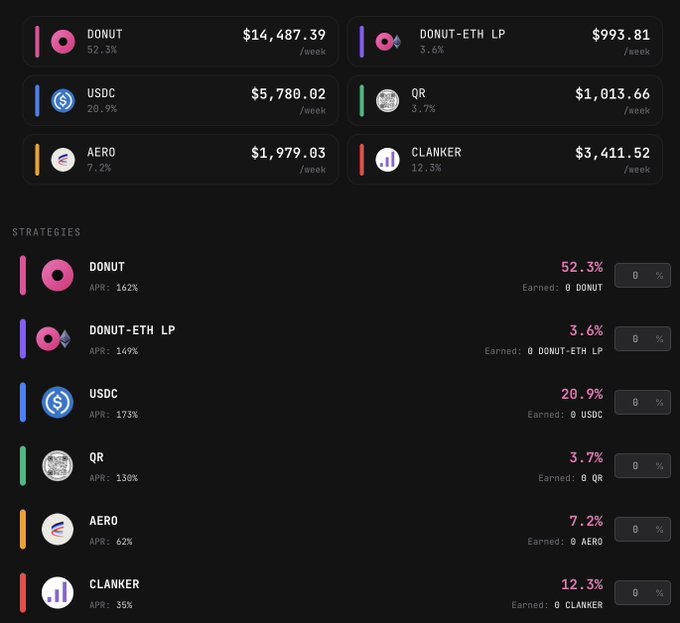Click the pink DONUT color bar in strategies
This screenshot has height=623, width=680.
[x=23, y=275]
